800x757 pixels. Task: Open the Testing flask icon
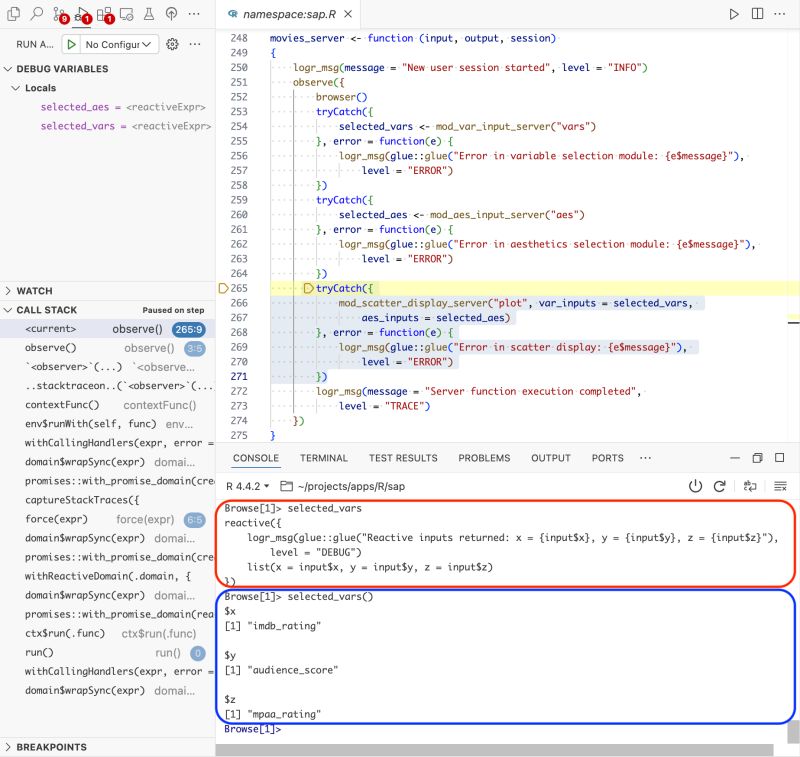pyautogui.click(x=149, y=14)
